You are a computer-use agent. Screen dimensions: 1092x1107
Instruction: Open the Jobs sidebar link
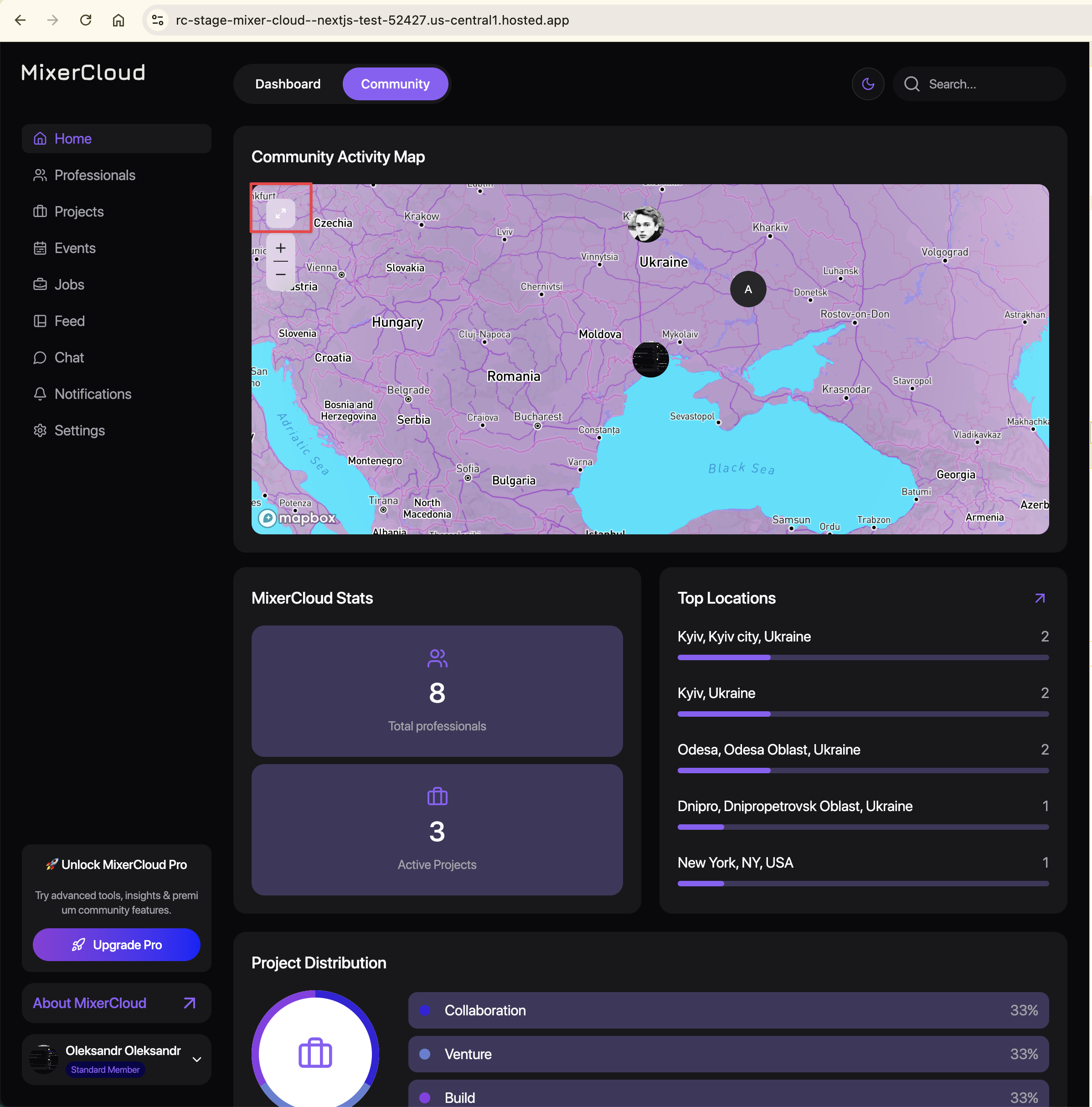pos(69,285)
